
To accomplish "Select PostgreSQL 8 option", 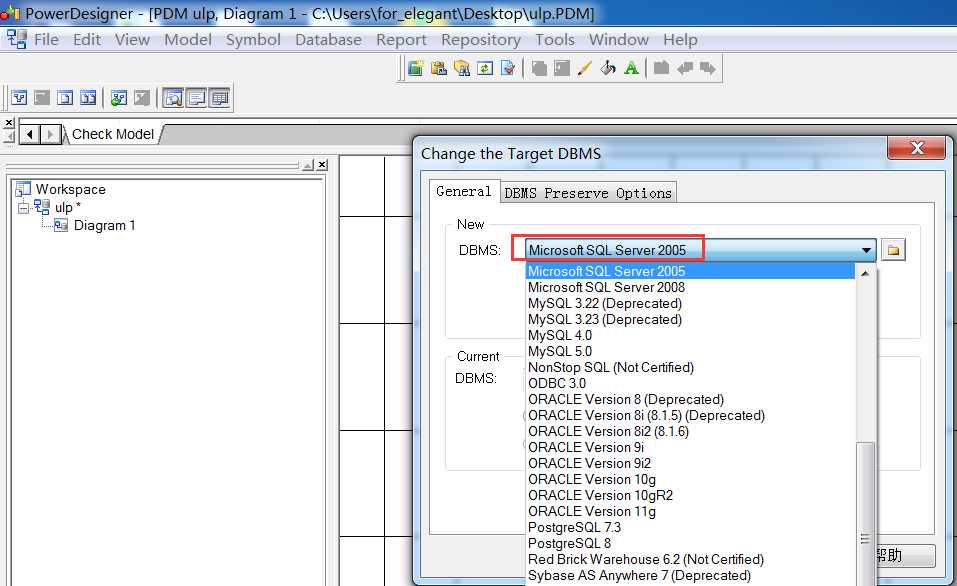I will (x=690, y=543).
